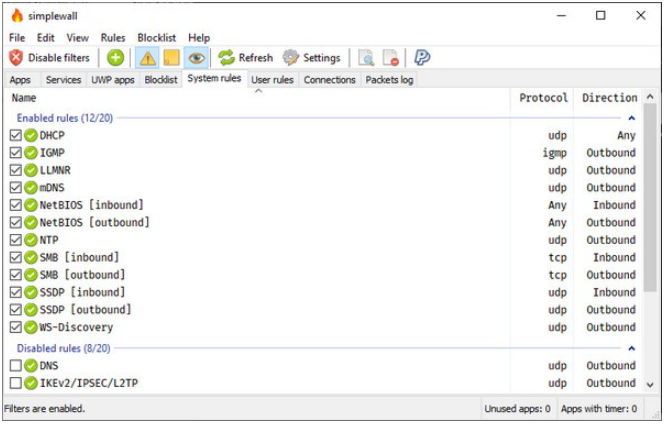
Task: Click the Disable filters shield icon
Action: coord(16,58)
